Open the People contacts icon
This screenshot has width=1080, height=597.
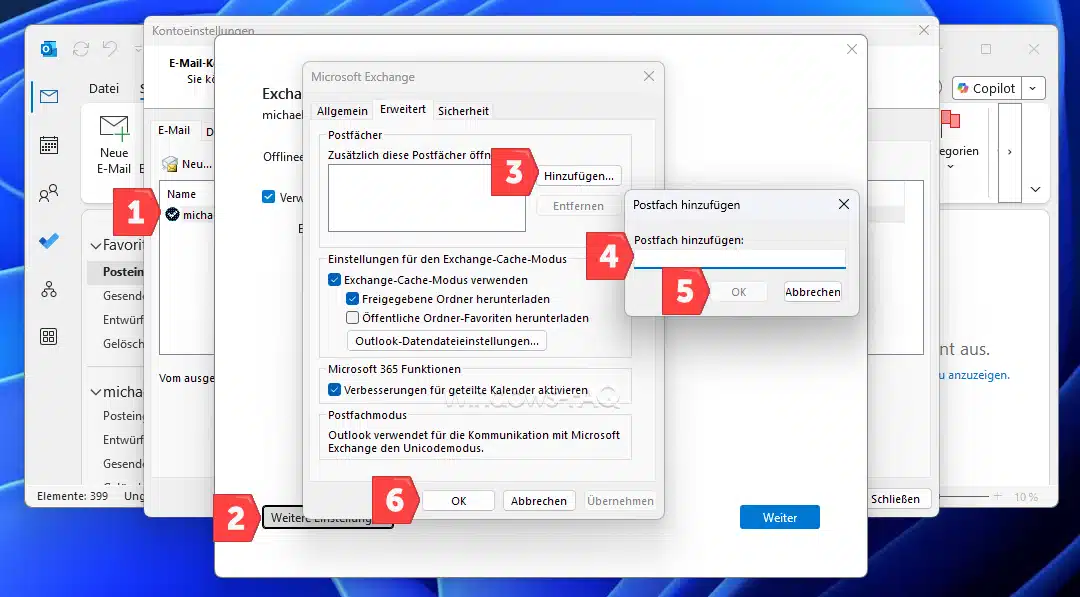[x=48, y=193]
